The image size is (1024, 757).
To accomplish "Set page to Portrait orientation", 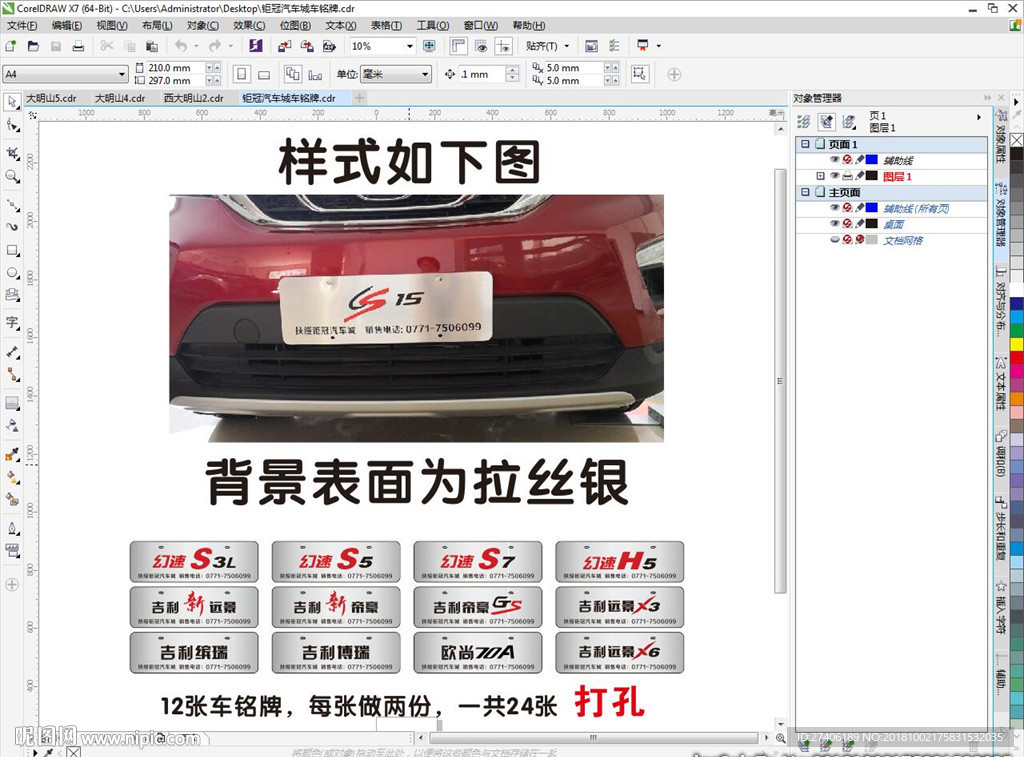I will click(242, 74).
